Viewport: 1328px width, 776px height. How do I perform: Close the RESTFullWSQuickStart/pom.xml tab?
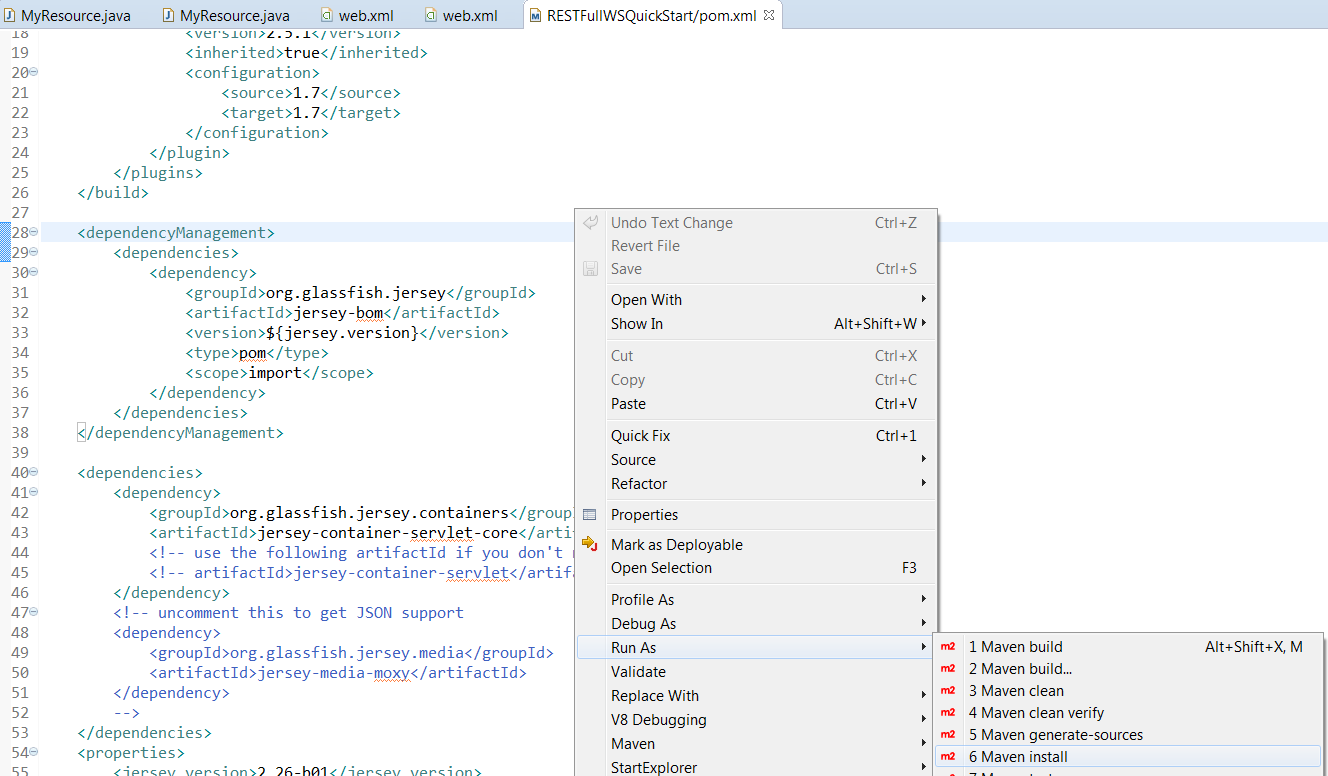point(769,16)
